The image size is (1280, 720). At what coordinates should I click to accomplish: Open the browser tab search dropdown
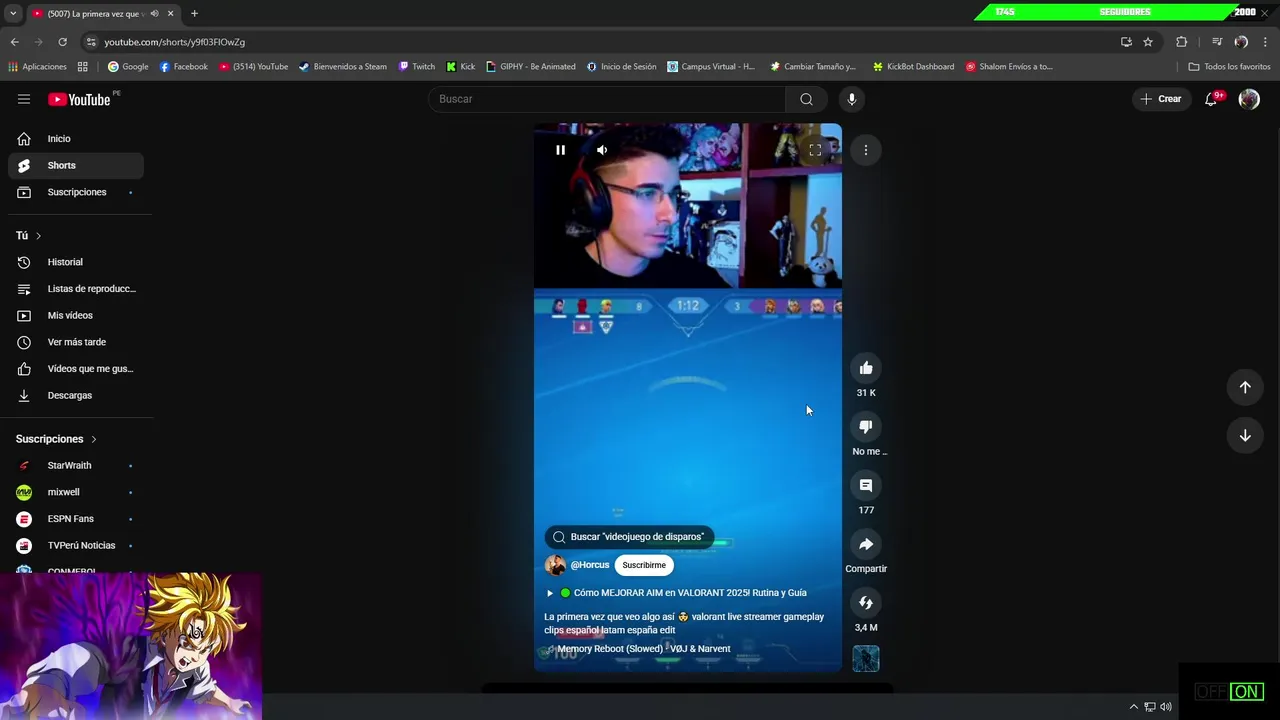[13, 13]
